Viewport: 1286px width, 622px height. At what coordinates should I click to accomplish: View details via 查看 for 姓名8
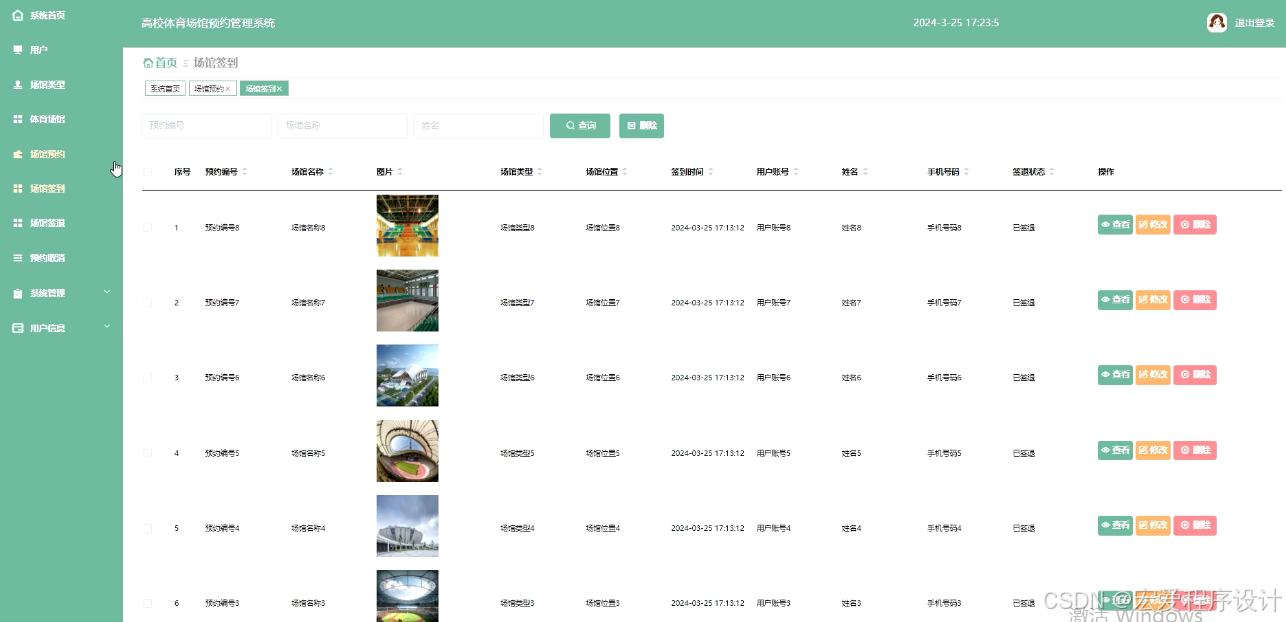[x=1115, y=225]
